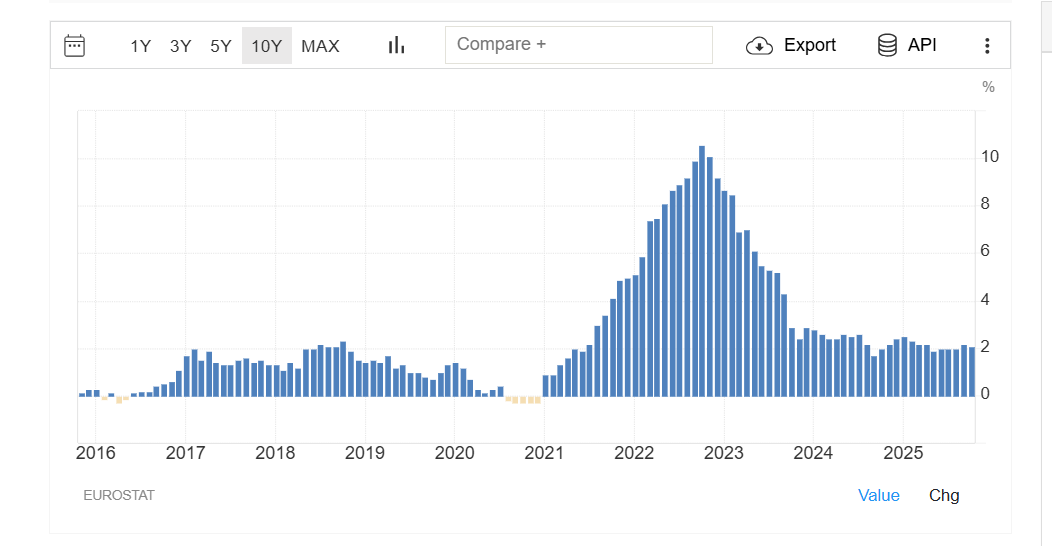The image size is (1052, 546).
Task: Select the 1Y time range
Action: (x=140, y=46)
